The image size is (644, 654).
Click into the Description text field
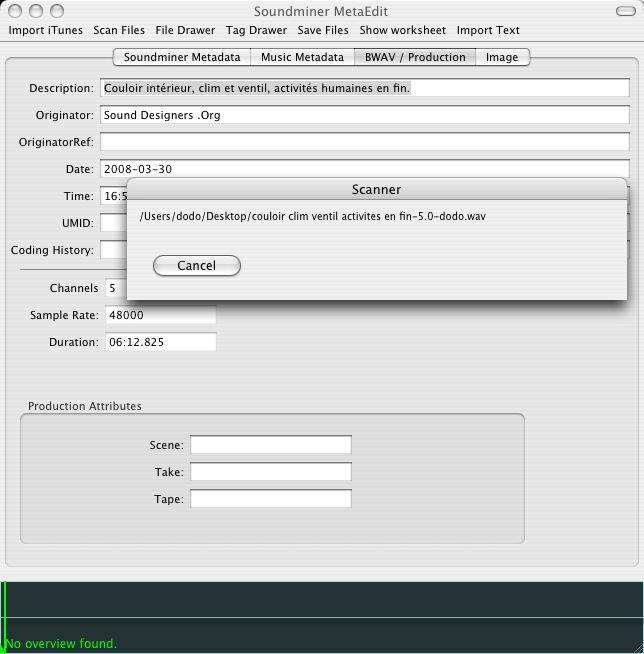(x=364, y=89)
